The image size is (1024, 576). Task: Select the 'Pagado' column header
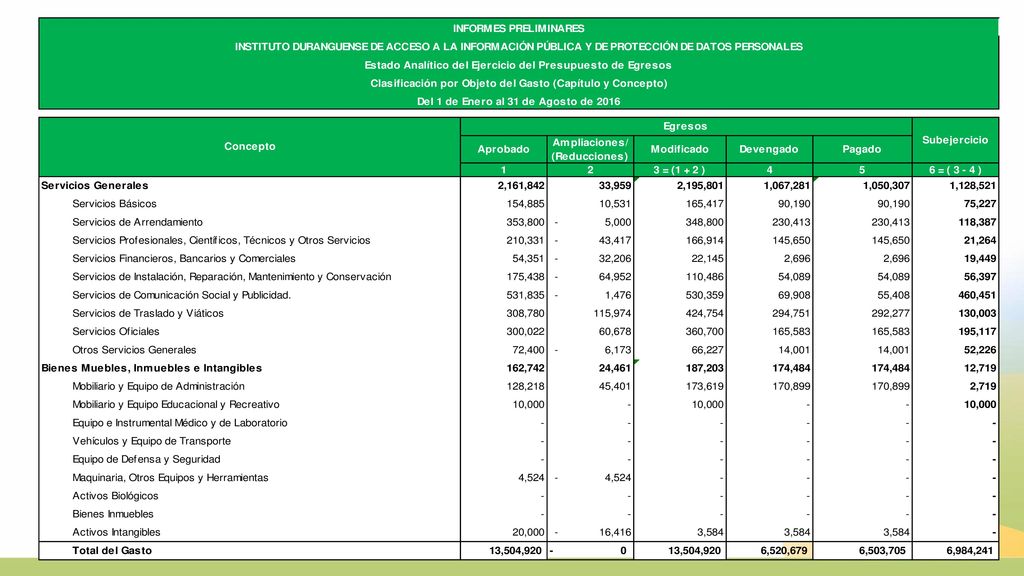[x=861, y=149]
